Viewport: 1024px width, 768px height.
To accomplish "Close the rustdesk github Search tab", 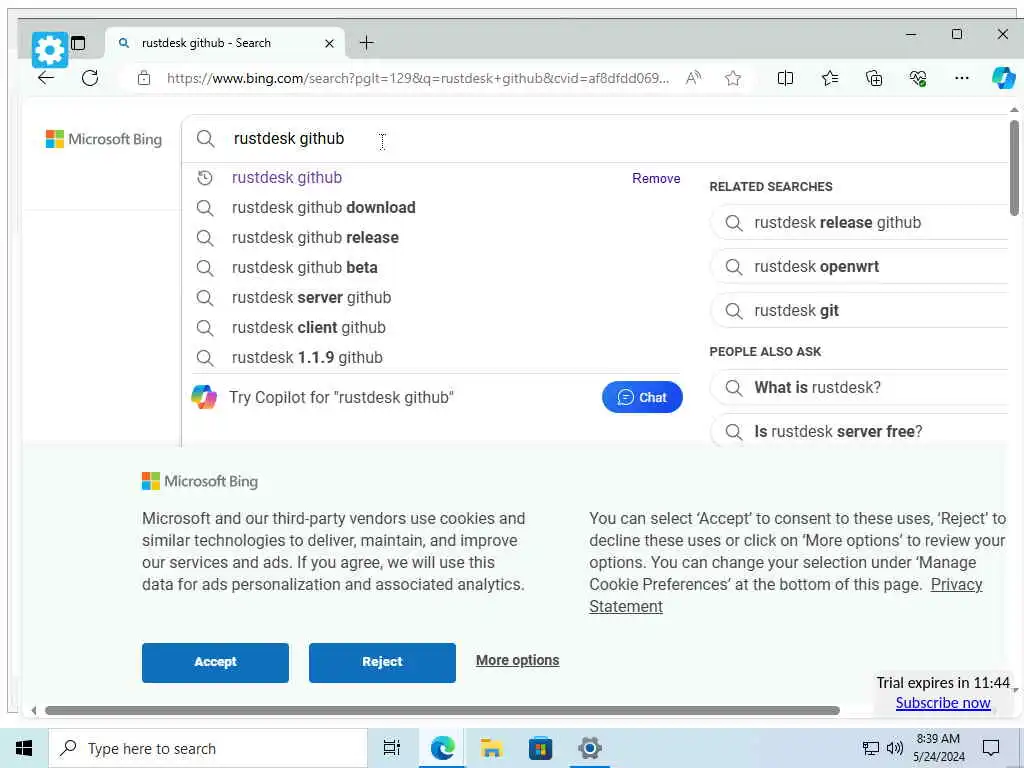I will point(330,44).
